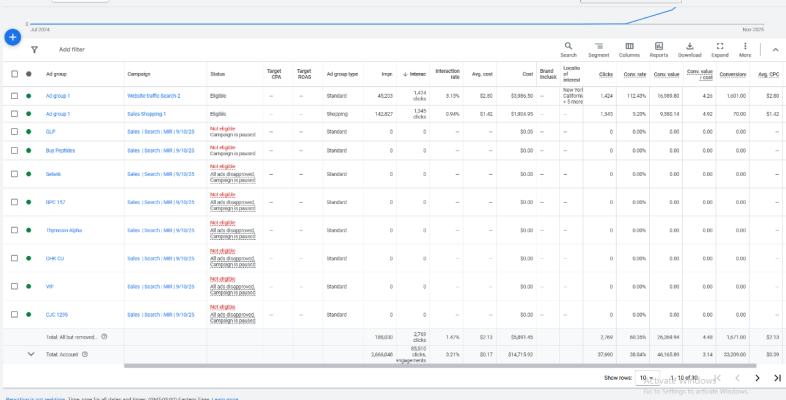The image size is (786, 400).
Task: Click the Add filter field
Action: pos(72,50)
